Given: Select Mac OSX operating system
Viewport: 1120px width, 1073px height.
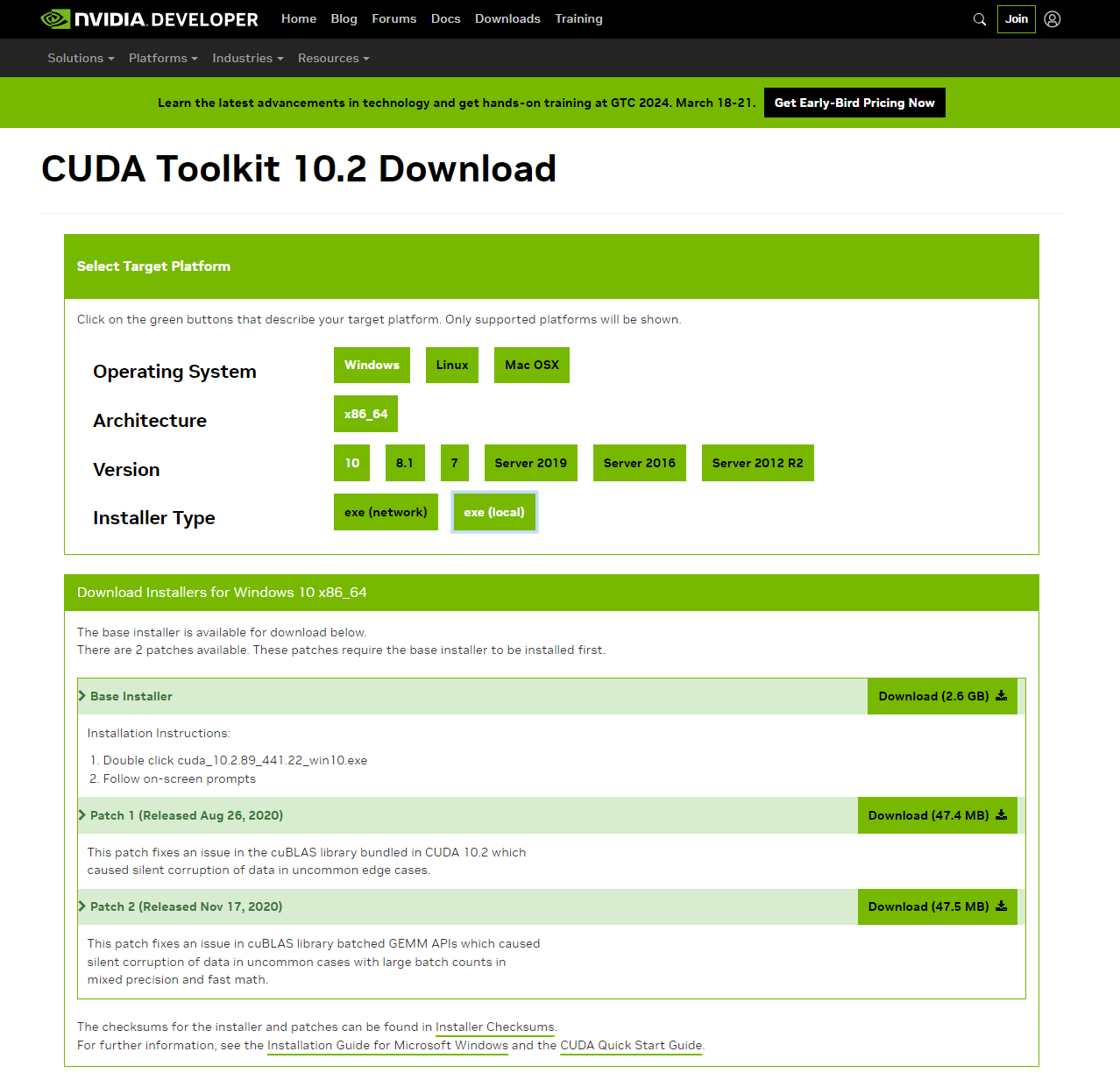Looking at the screenshot, I should (x=532, y=365).
